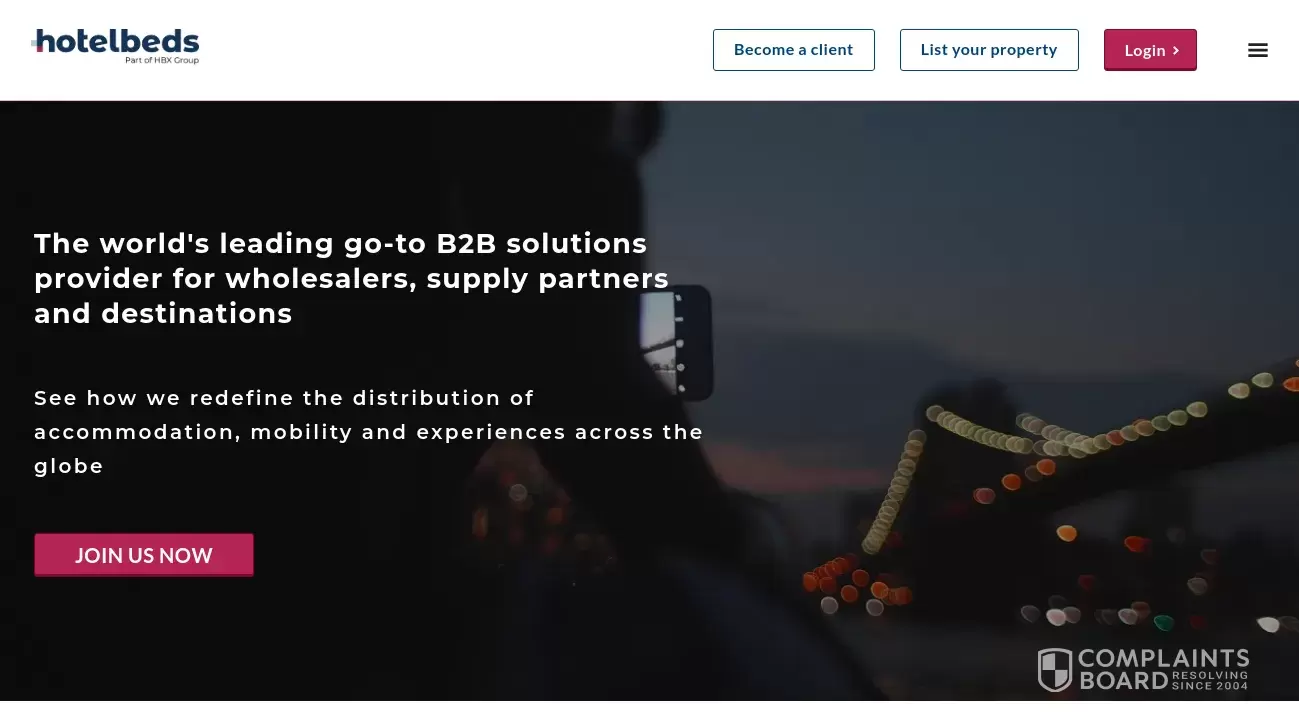Click the Complaints Board shield icon
This screenshot has height=712, width=1299.
tap(1055, 670)
